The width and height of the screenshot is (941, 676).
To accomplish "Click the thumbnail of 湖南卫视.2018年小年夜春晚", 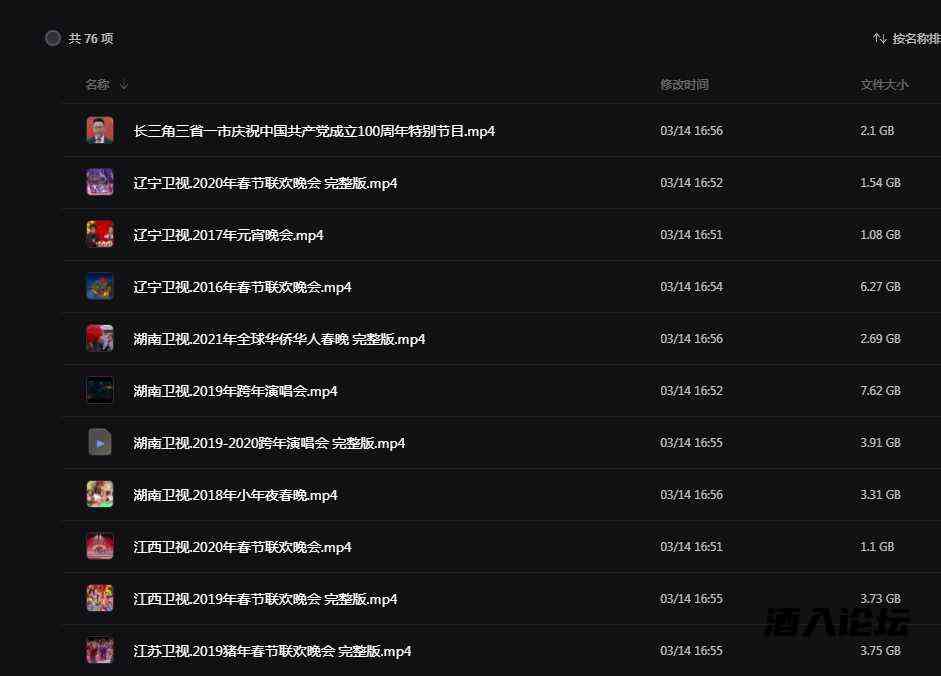I will pos(99,494).
